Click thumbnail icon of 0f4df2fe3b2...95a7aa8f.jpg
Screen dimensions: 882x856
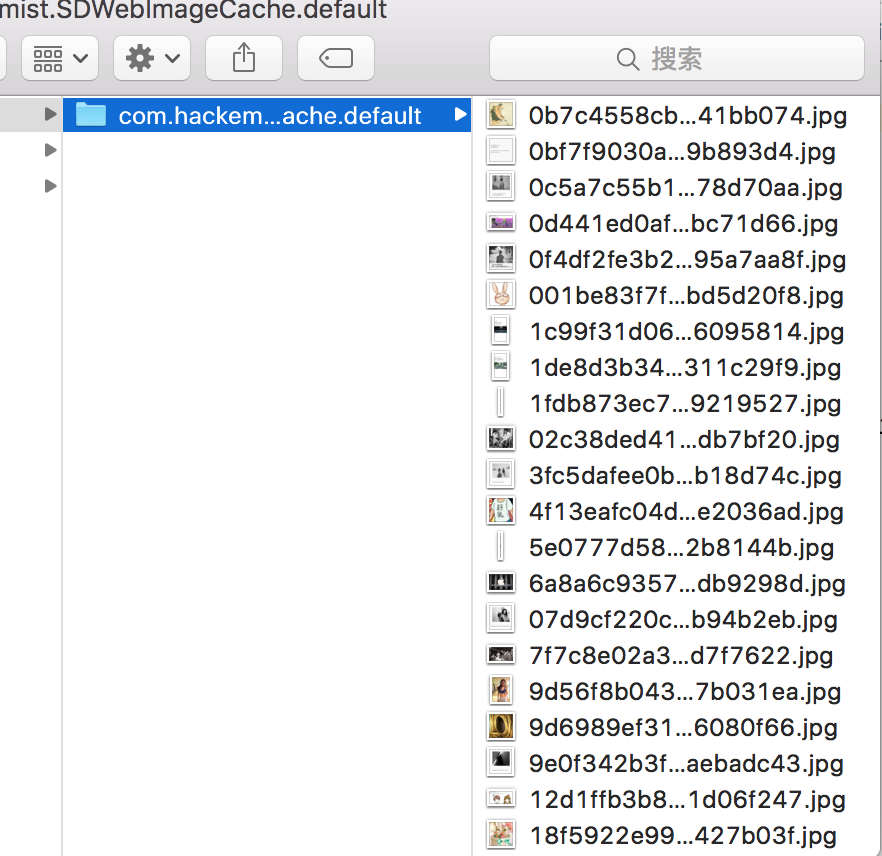tap(500, 259)
